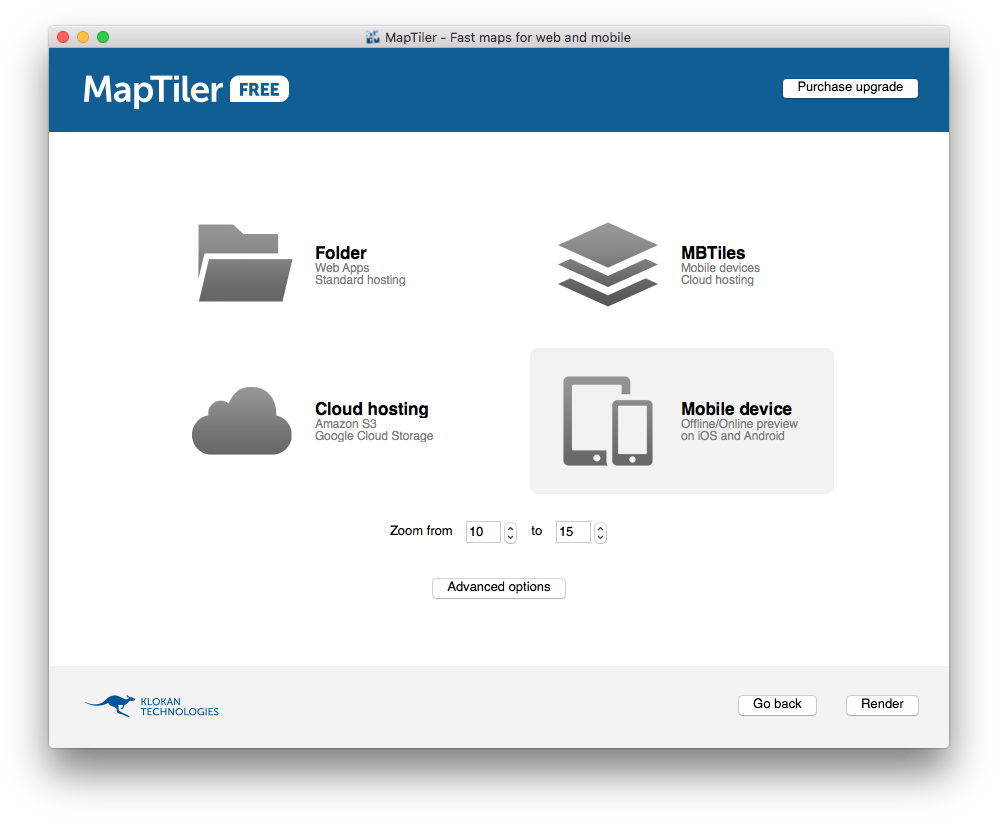Viewport: 997px width, 821px height.
Task: Close the MapTiler window
Action: pyautogui.click(x=63, y=37)
